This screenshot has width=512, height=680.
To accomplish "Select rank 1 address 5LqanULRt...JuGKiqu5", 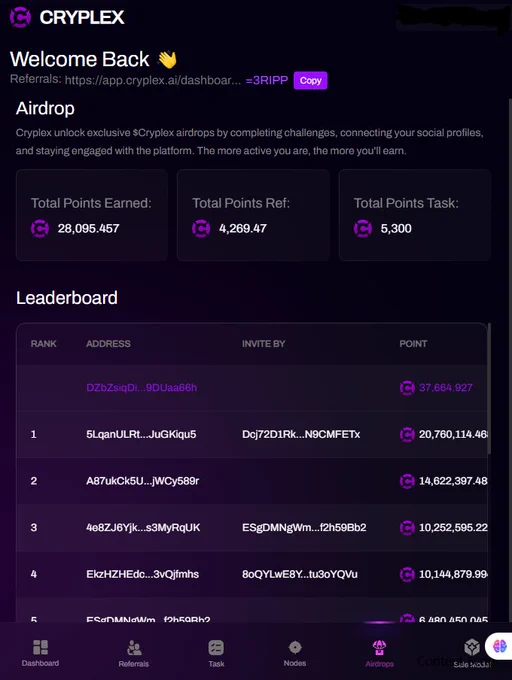I will [141, 434].
